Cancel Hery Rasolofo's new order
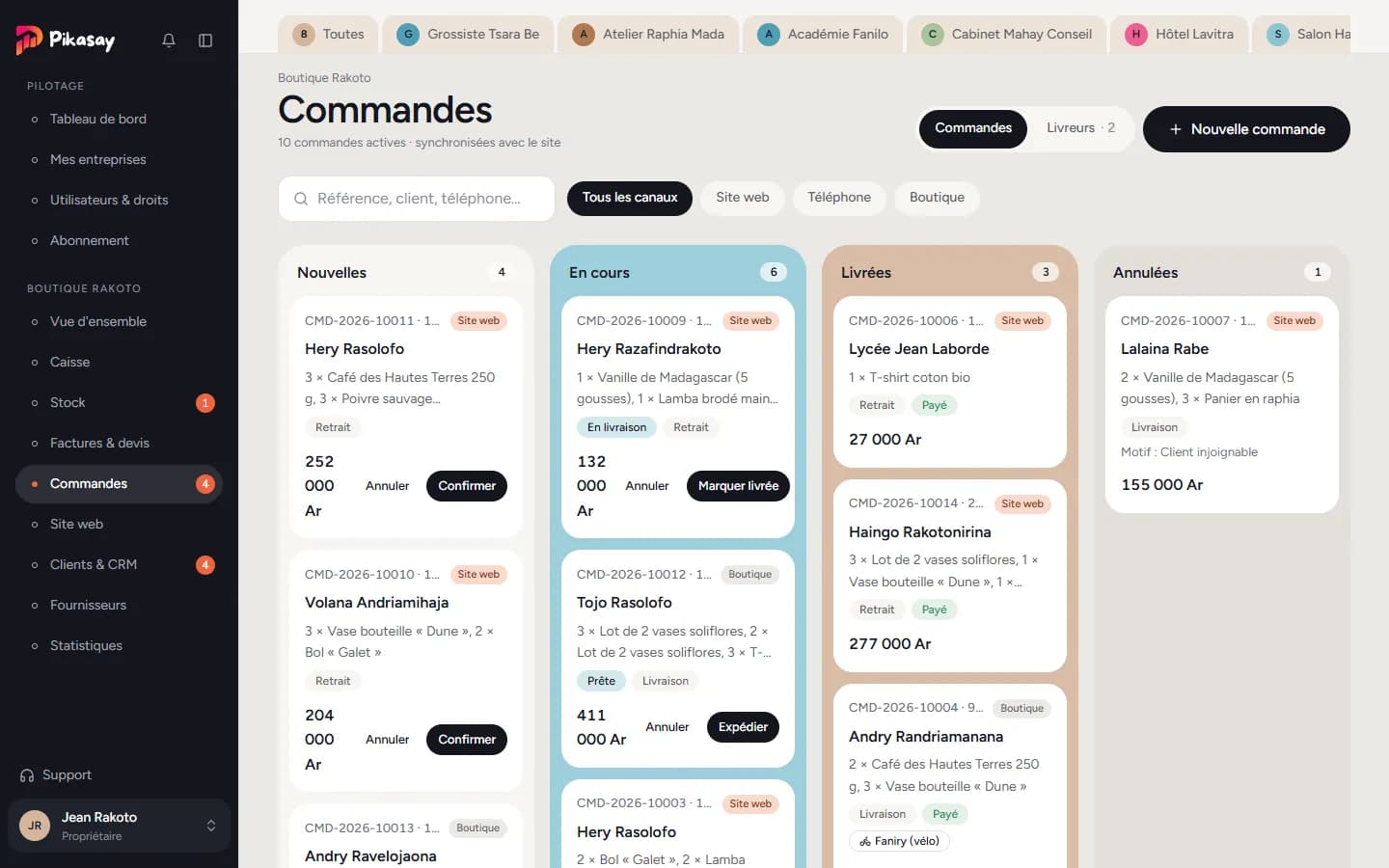Screen dimensions: 1389x868 click(x=388, y=486)
